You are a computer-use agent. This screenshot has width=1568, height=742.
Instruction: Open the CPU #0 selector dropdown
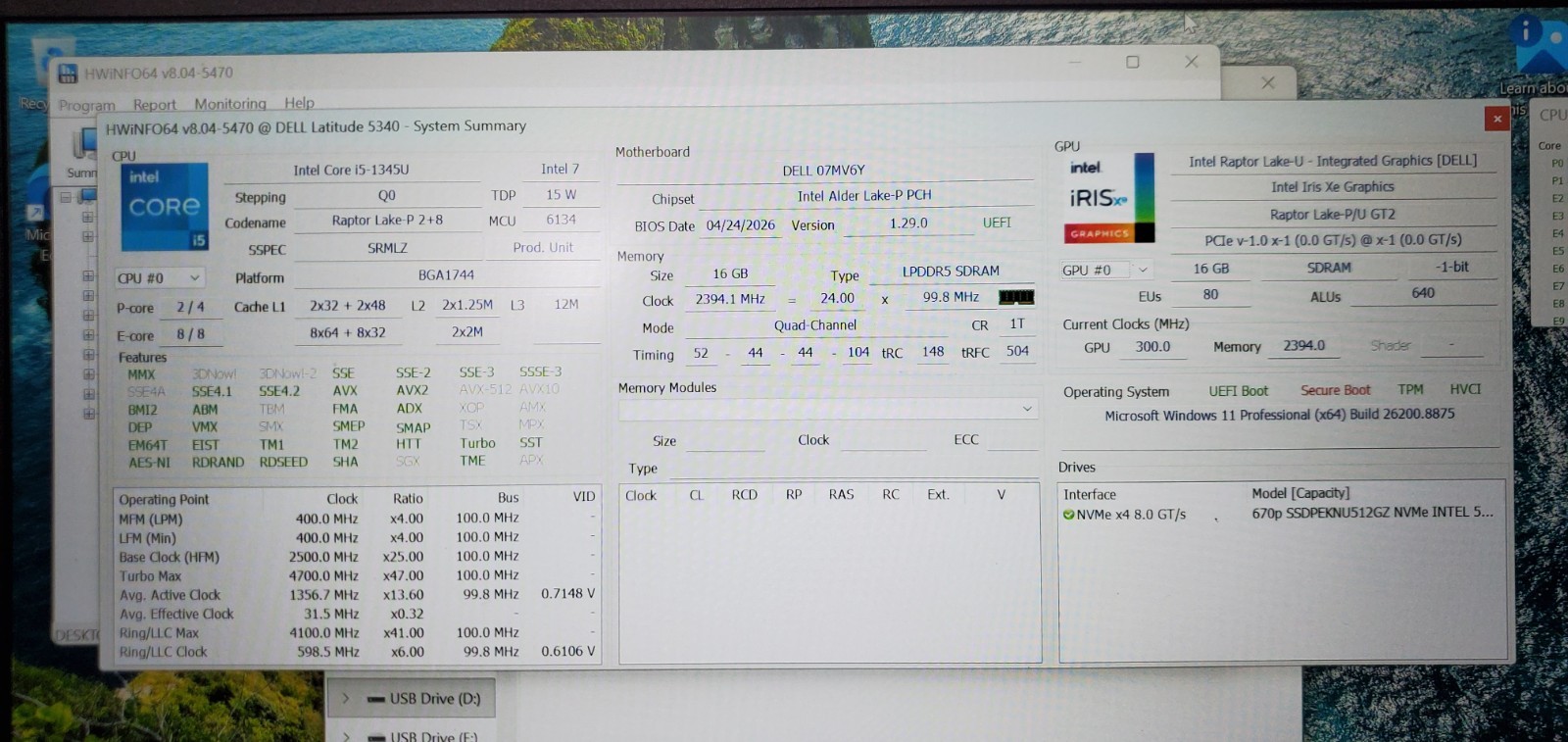pyautogui.click(x=160, y=278)
